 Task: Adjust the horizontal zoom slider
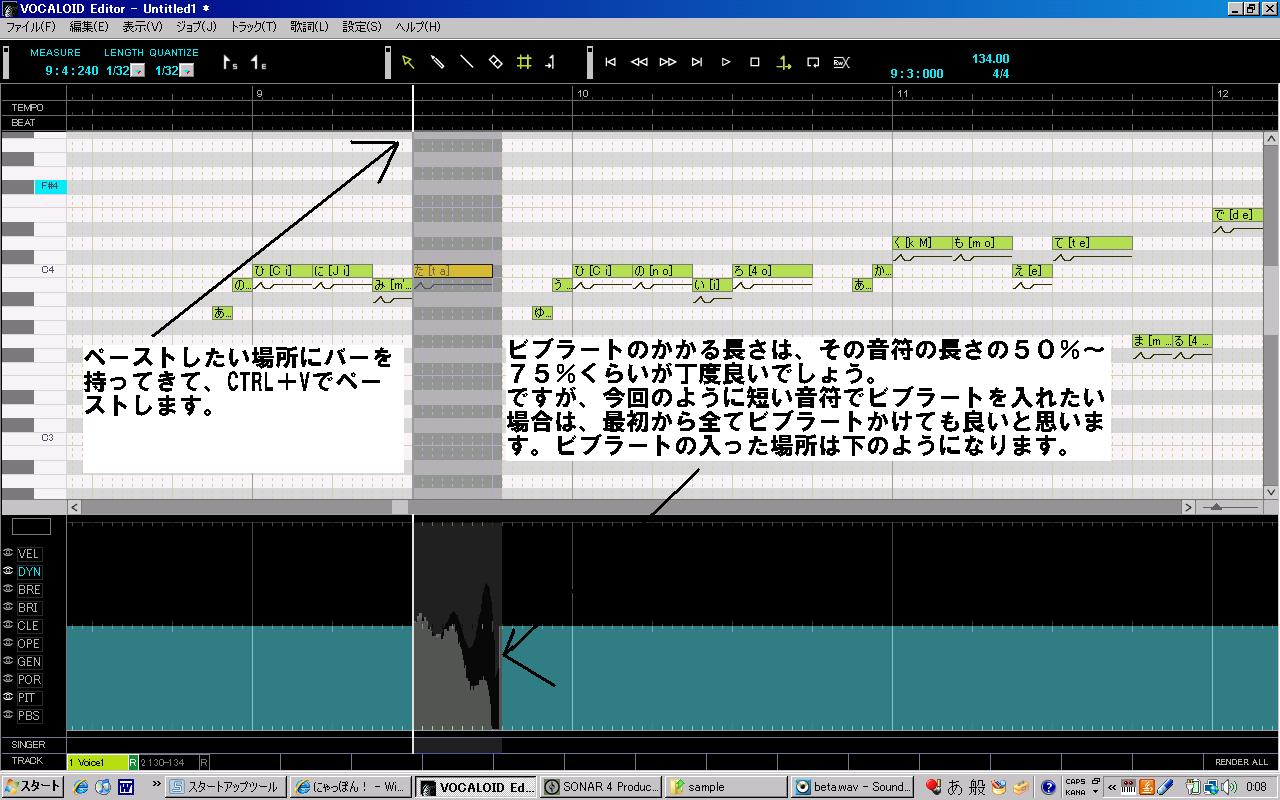point(1231,507)
